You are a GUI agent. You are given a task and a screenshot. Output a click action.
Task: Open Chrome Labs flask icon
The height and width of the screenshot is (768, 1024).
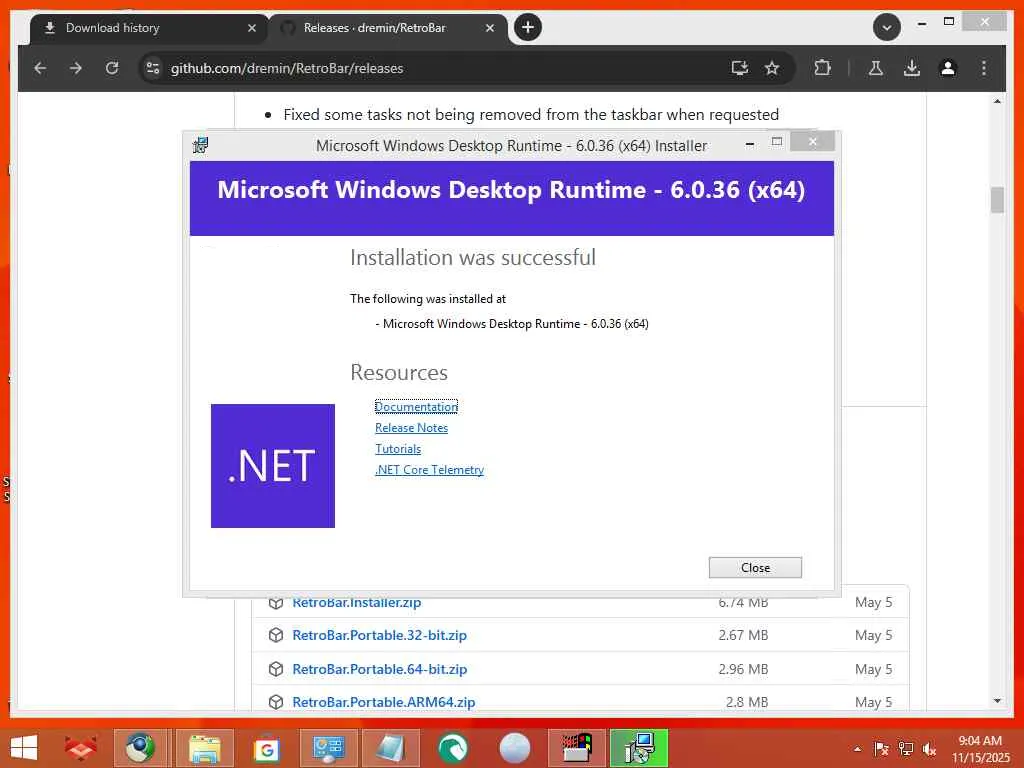coord(876,68)
